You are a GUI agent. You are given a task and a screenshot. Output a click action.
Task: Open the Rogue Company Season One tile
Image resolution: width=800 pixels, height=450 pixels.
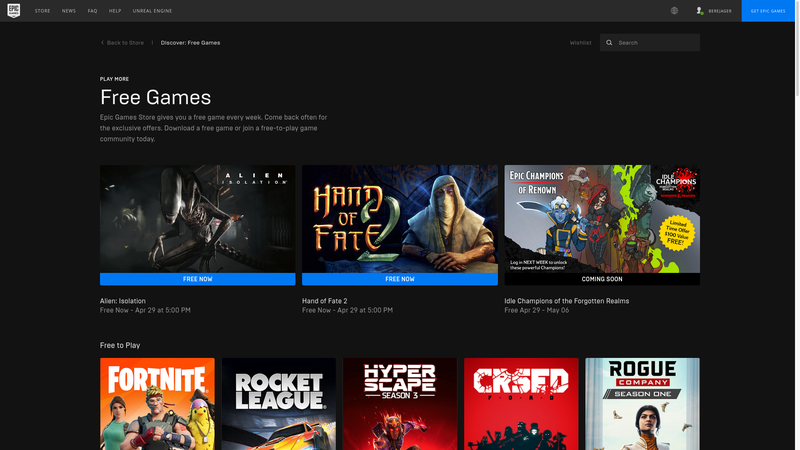pos(642,404)
